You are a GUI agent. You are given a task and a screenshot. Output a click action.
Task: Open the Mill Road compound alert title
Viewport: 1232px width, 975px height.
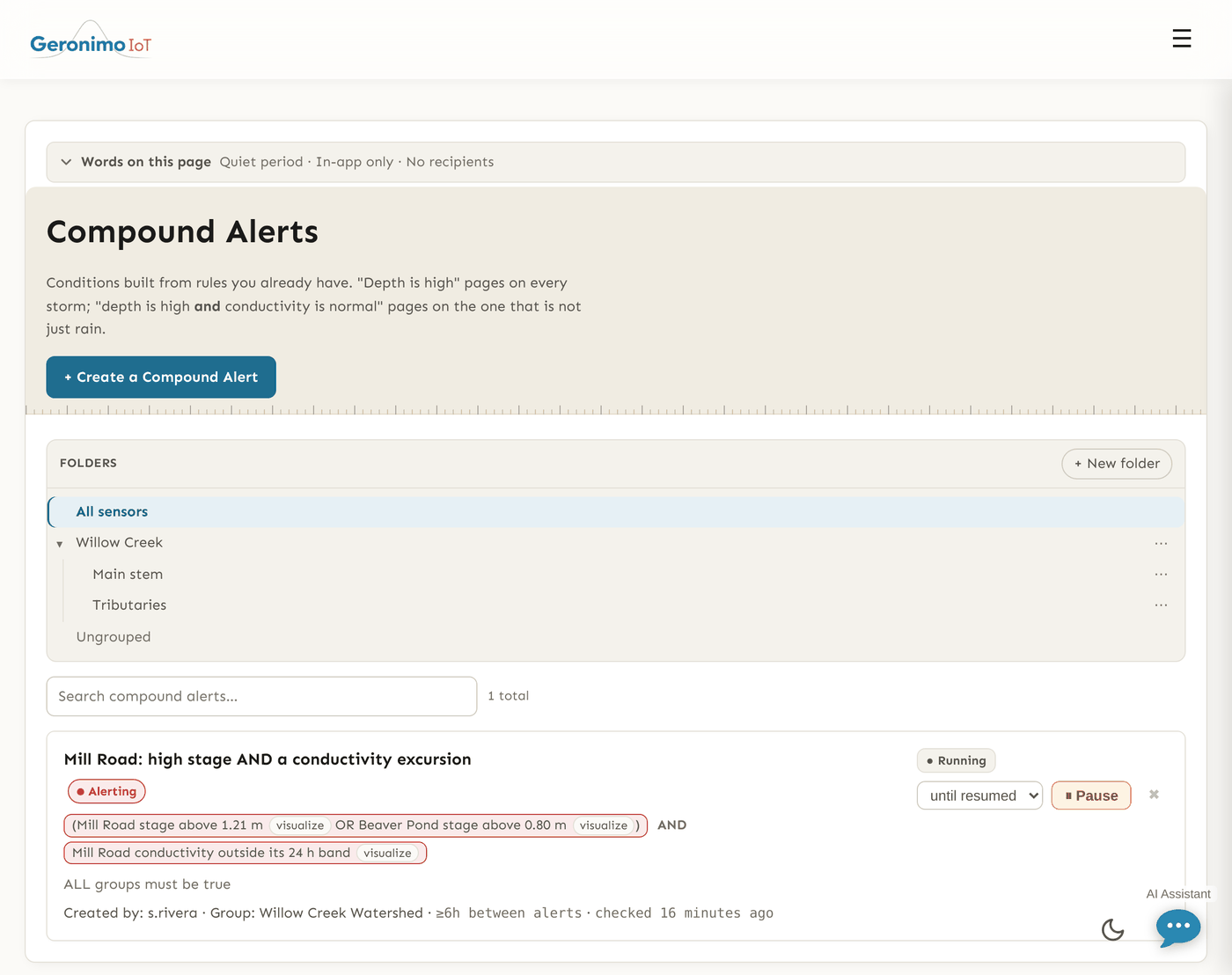pos(268,759)
